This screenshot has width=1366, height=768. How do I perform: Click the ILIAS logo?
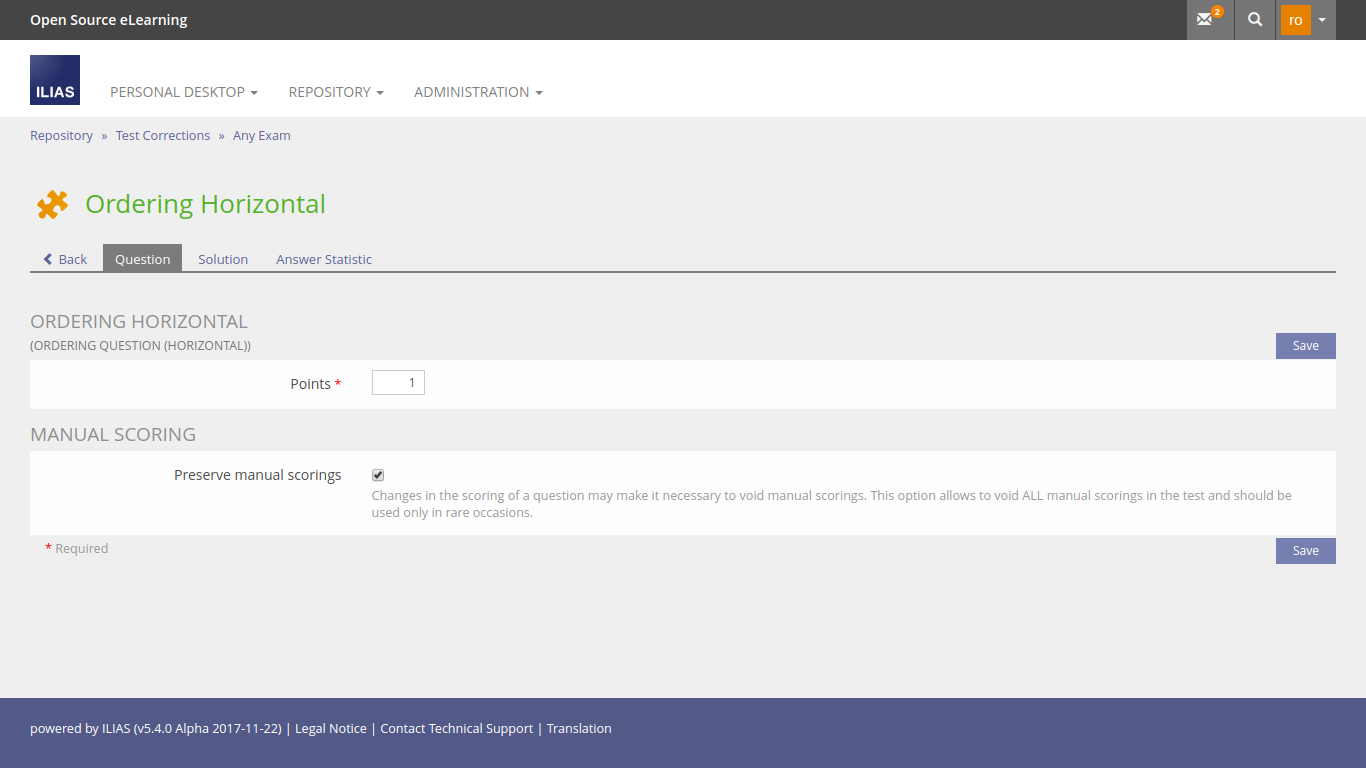point(55,80)
